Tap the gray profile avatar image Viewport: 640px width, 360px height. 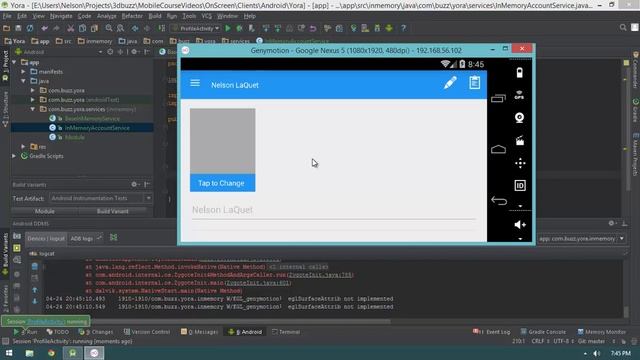tap(222, 141)
